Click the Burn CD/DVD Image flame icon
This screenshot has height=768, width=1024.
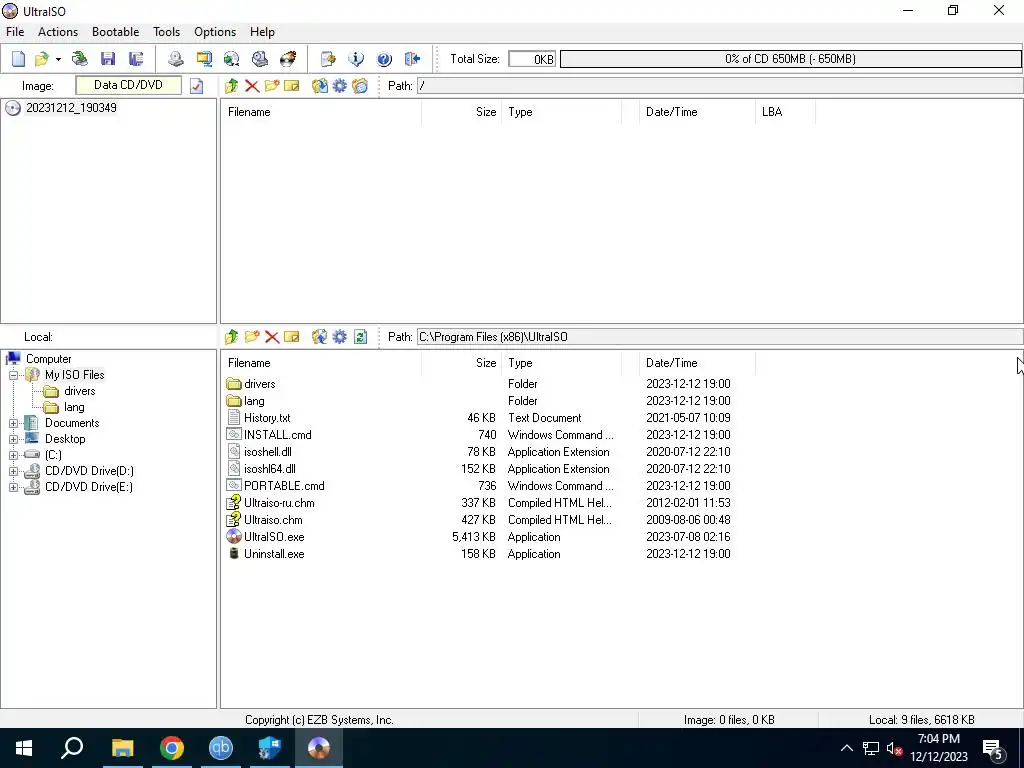(288, 59)
